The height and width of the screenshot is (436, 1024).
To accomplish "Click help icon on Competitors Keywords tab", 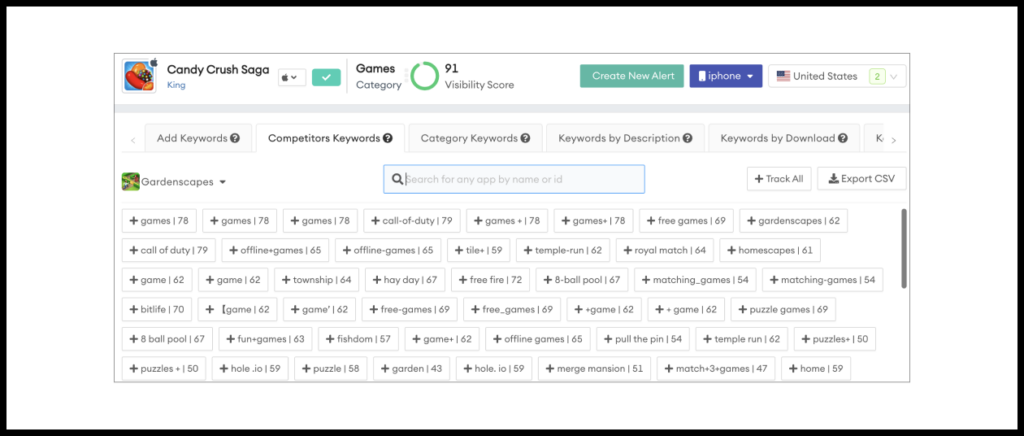I will 387,139.
